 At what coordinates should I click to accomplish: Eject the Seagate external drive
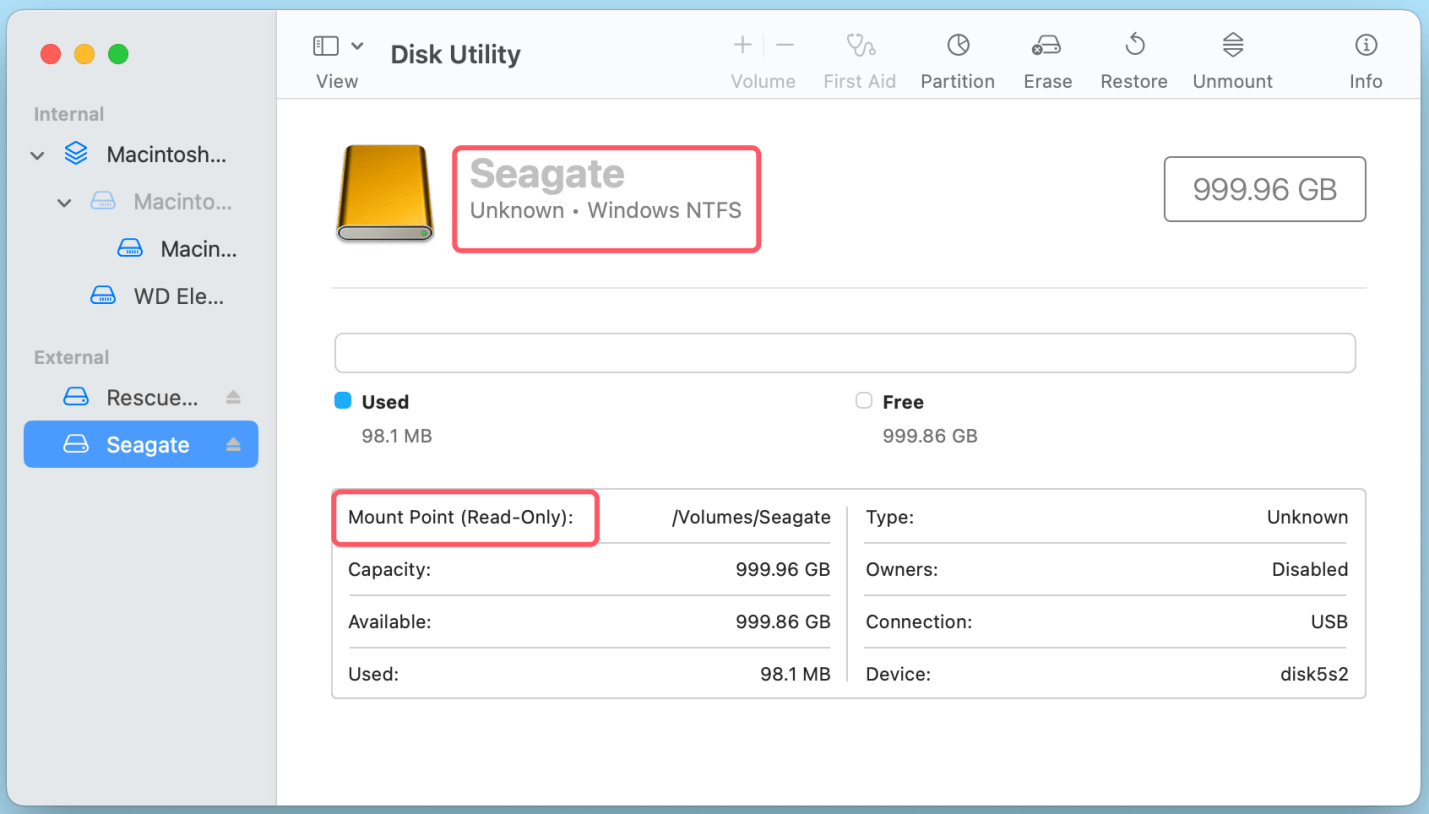pos(233,444)
